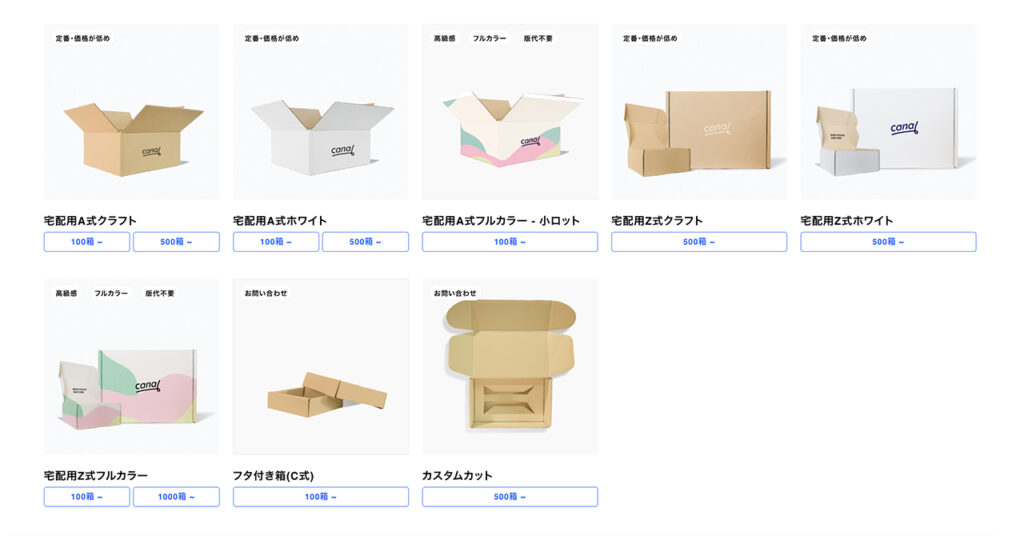Open the 宅配用A式ホワイト box image
The width and height of the screenshot is (1024, 536).
[321, 112]
